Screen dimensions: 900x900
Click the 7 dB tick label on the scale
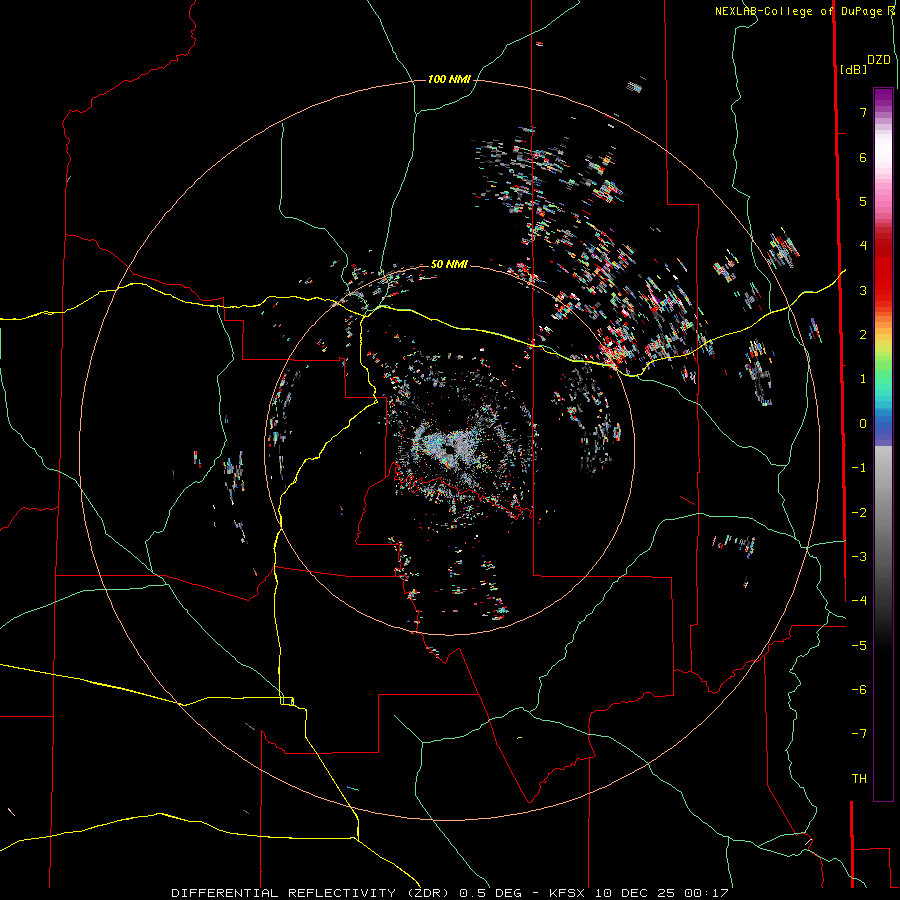863,112
